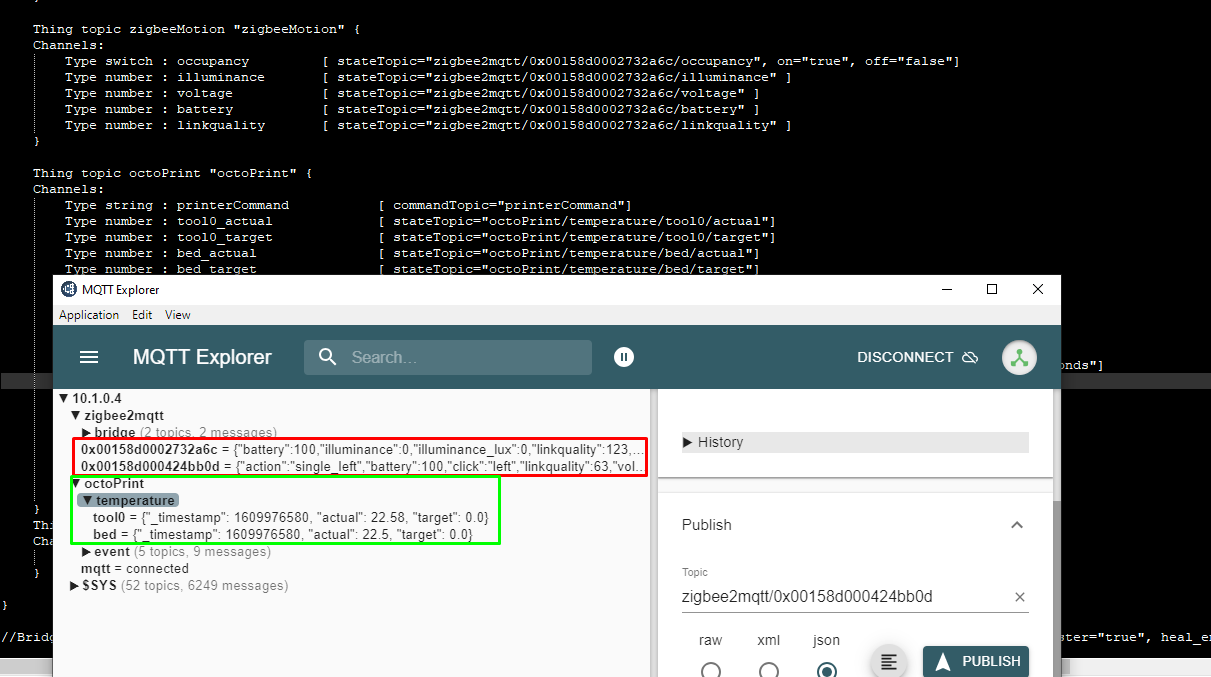Click the Publish heading text
This screenshot has width=1211, height=677.
pos(707,525)
